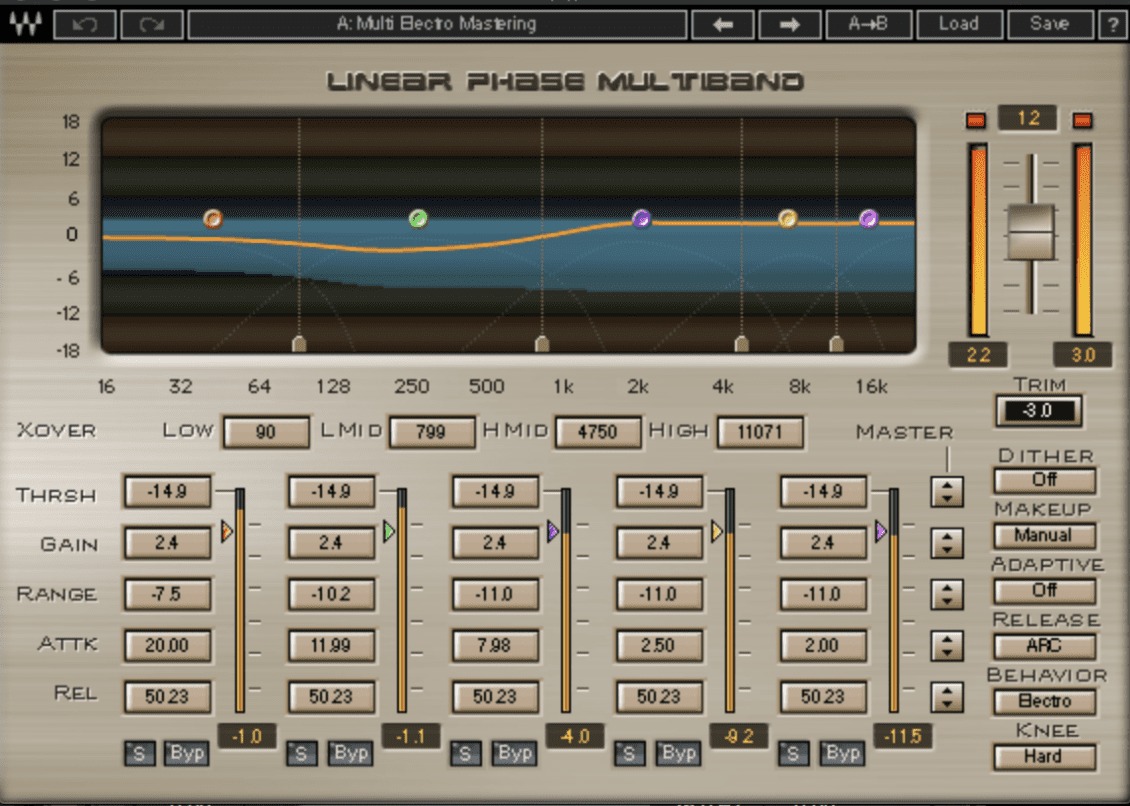This screenshot has width=1130, height=806.
Task: Click the Knee Hard button
Action: (x=1044, y=757)
